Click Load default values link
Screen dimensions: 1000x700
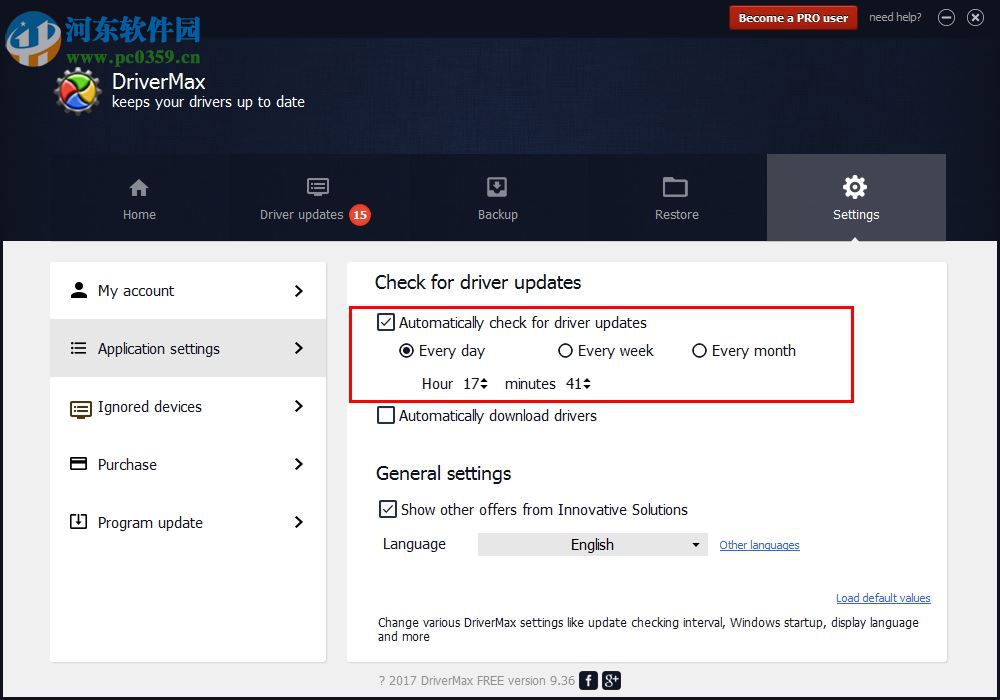pyautogui.click(x=883, y=598)
